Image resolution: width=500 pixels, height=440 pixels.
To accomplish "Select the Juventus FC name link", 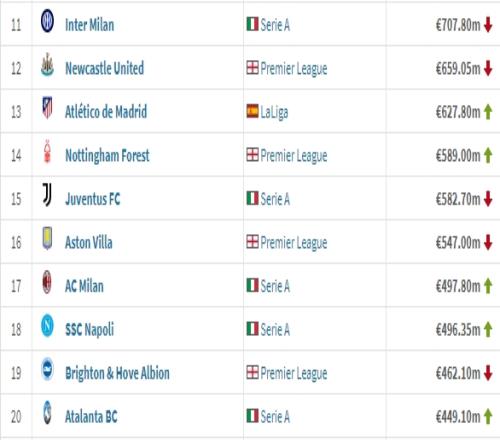I will (x=93, y=199).
